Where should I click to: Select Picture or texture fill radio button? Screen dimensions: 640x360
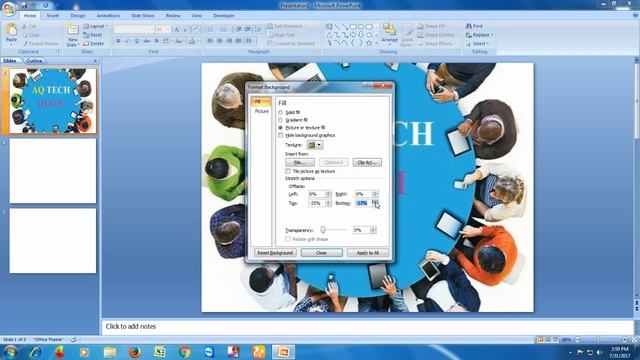(x=280, y=128)
